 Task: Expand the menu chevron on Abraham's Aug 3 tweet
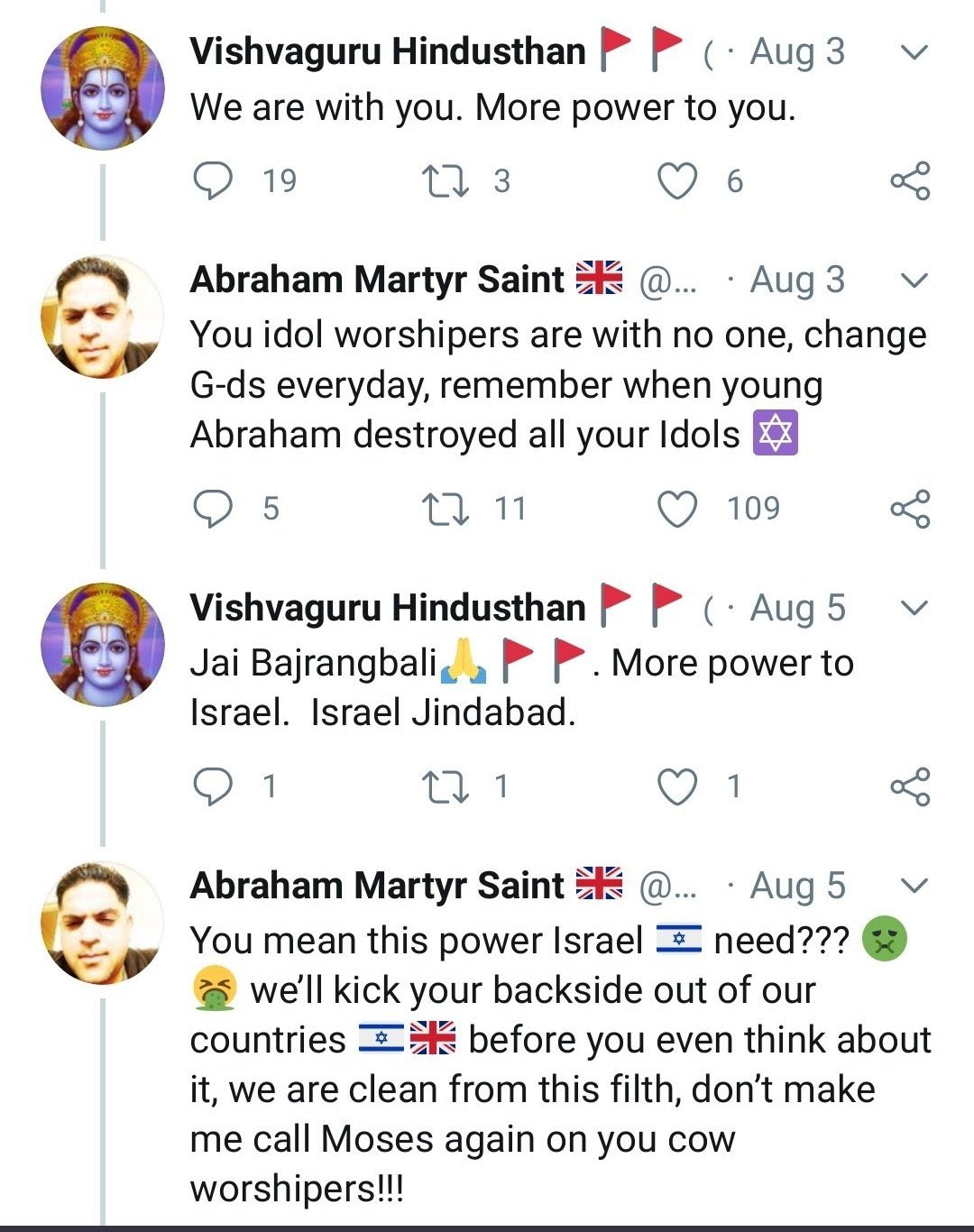point(914,280)
